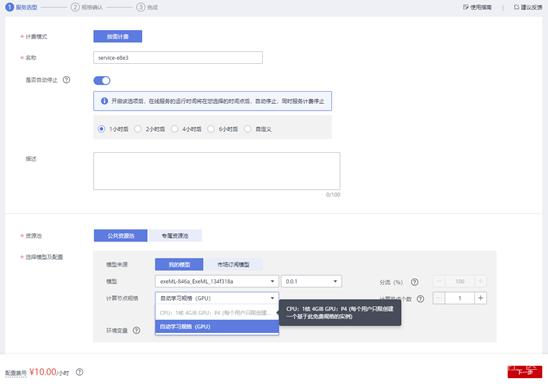Increase compute node count with plus button

(x=481, y=298)
